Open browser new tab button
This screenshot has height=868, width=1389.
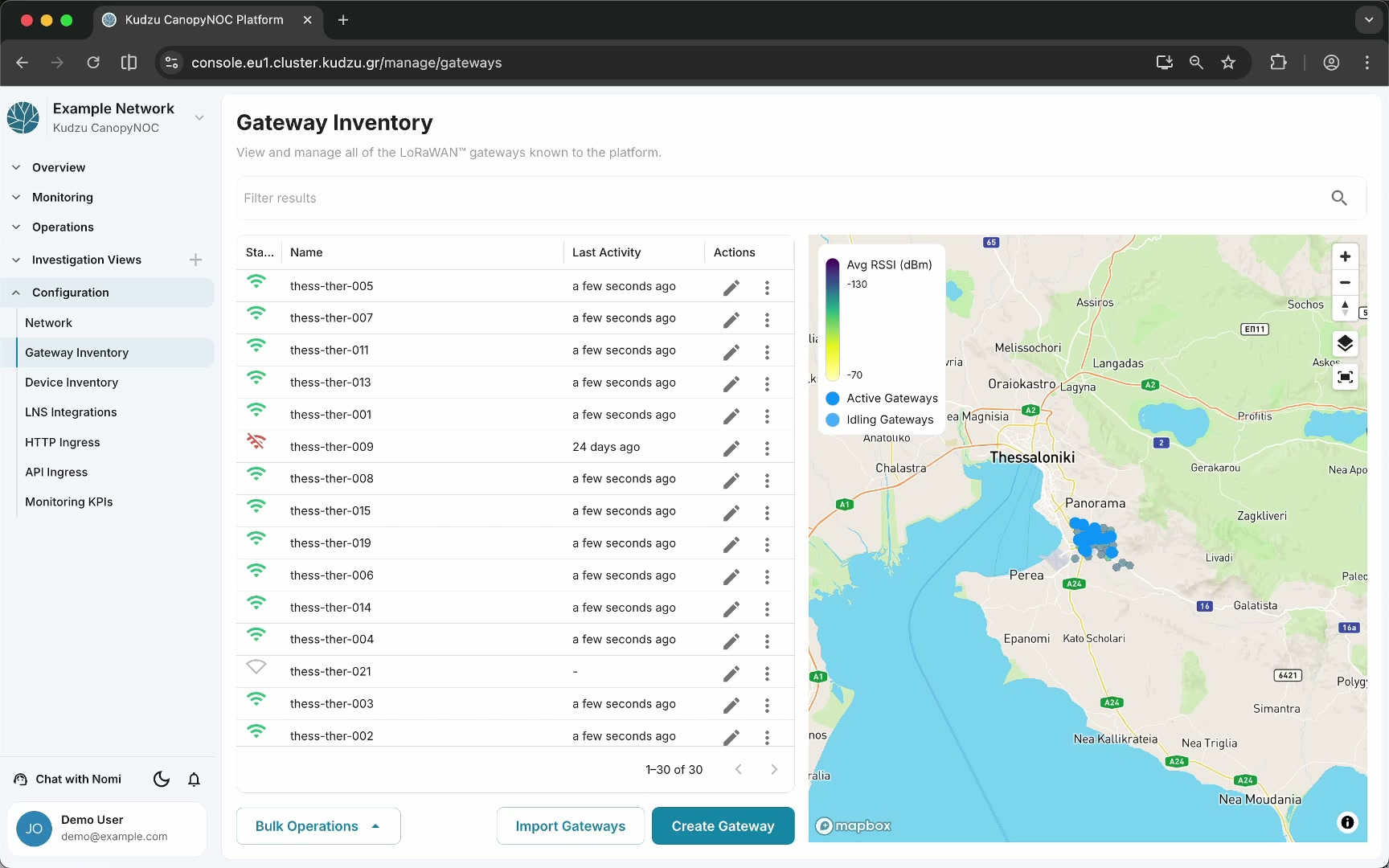(343, 20)
